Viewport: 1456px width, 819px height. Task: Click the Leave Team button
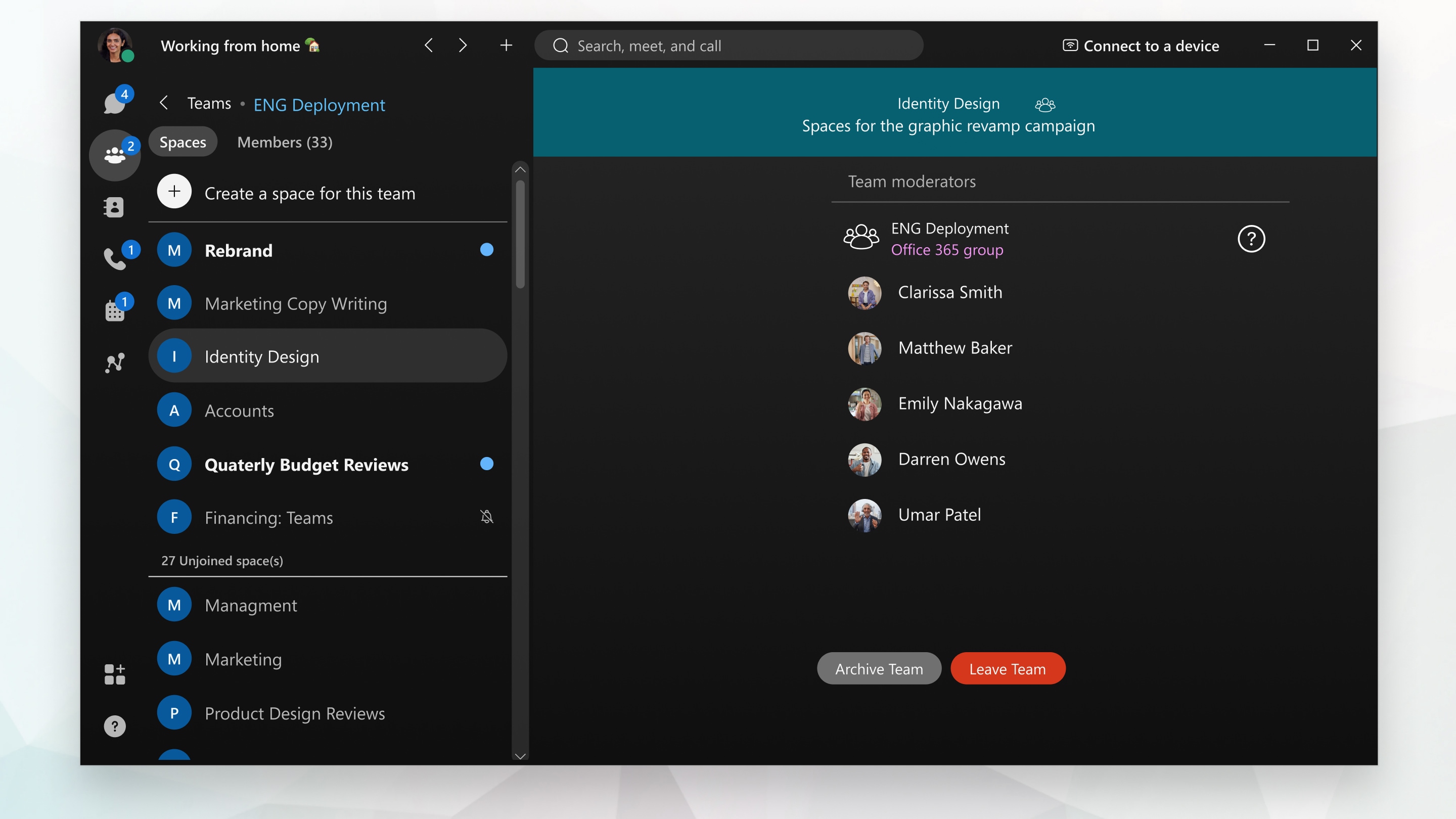(1007, 668)
